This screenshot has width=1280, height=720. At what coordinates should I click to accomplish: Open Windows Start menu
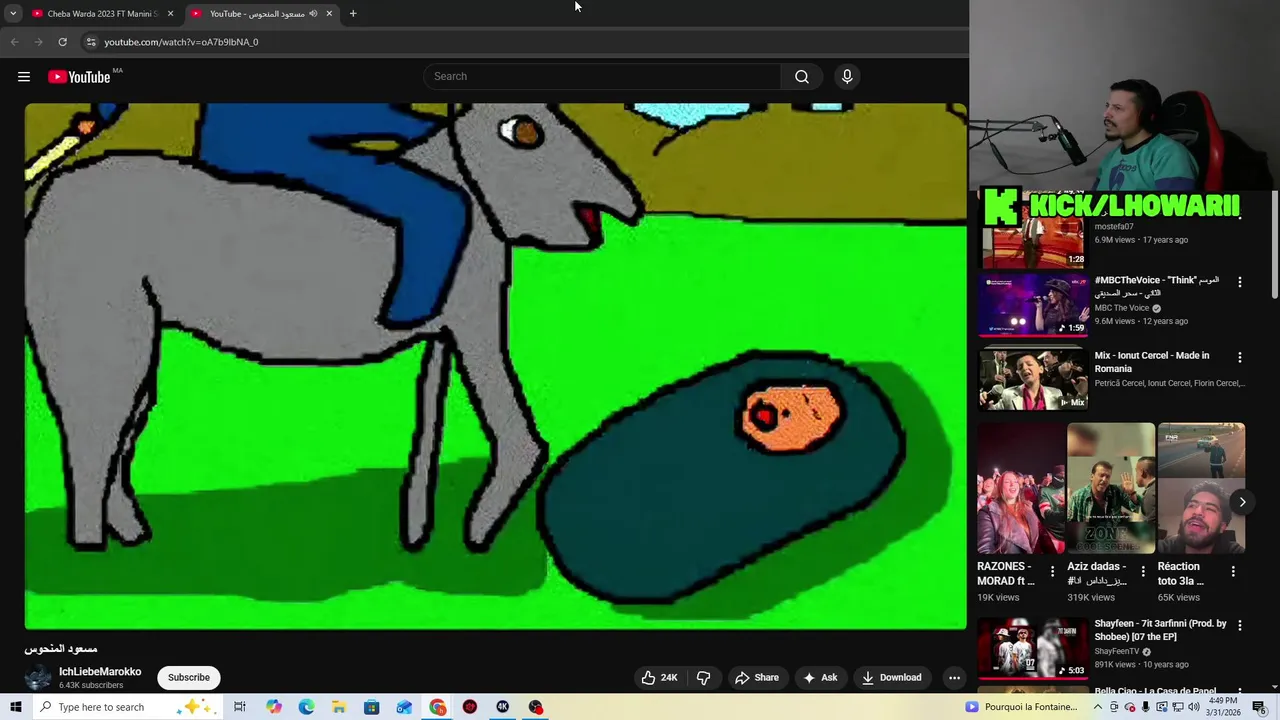15,707
